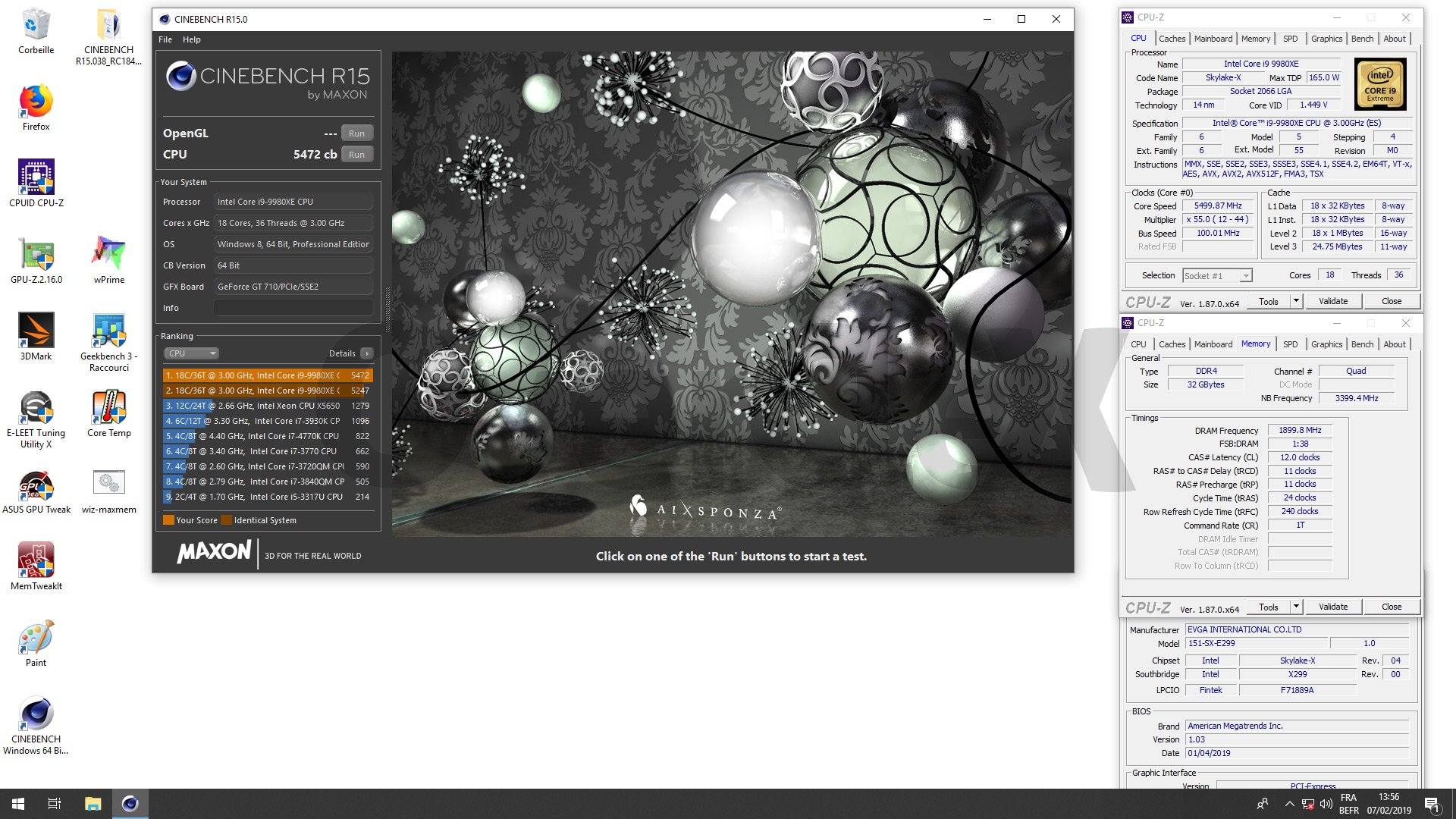Open Tools dropdown arrow in top CPU-Z
This screenshot has height=819, width=1456.
(x=1296, y=301)
